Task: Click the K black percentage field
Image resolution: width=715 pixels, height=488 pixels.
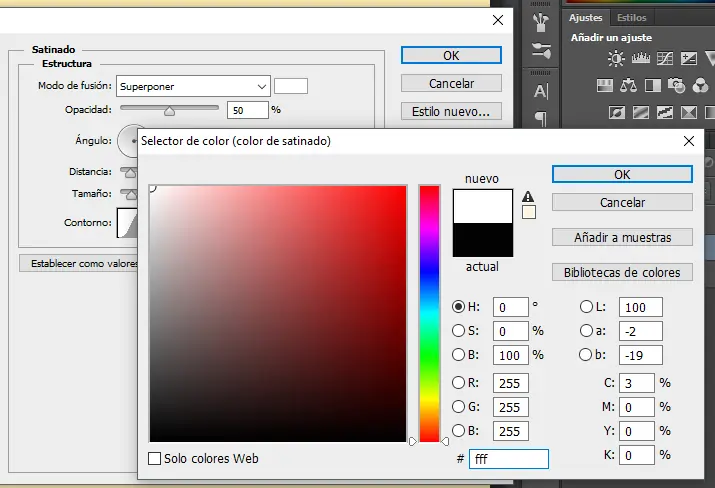Action: click(x=637, y=455)
